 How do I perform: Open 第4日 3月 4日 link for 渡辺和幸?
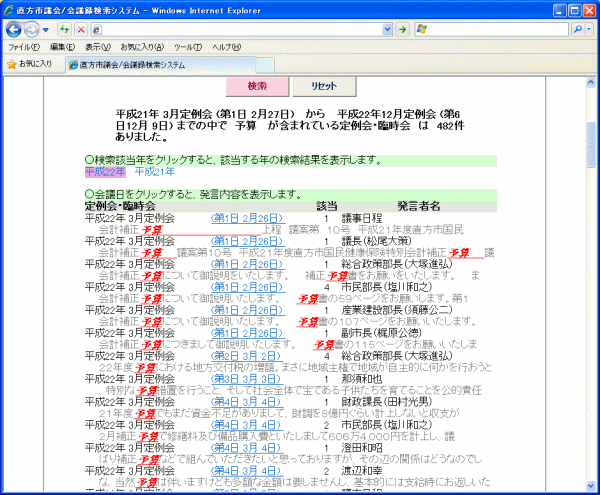(x=247, y=471)
